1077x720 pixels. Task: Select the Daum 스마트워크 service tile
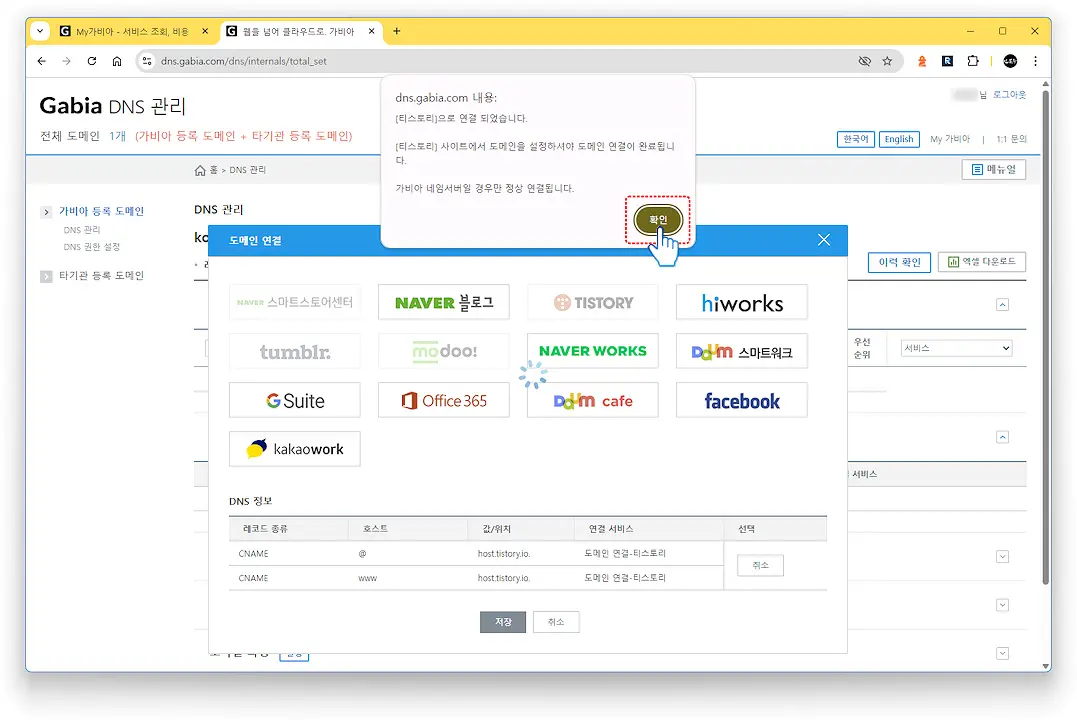pyautogui.click(x=742, y=352)
